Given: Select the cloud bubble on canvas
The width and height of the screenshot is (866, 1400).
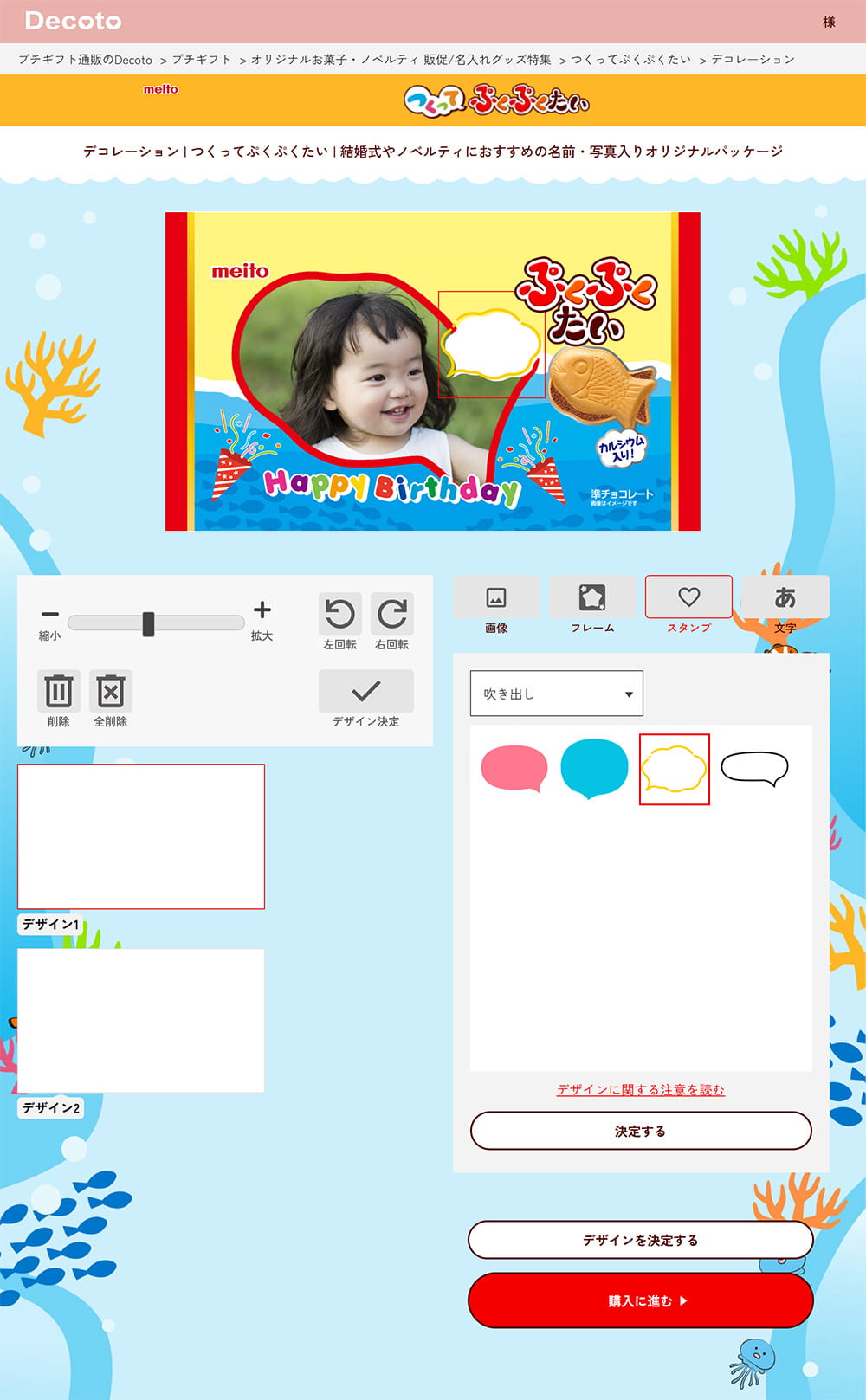Looking at the screenshot, I should (x=491, y=345).
